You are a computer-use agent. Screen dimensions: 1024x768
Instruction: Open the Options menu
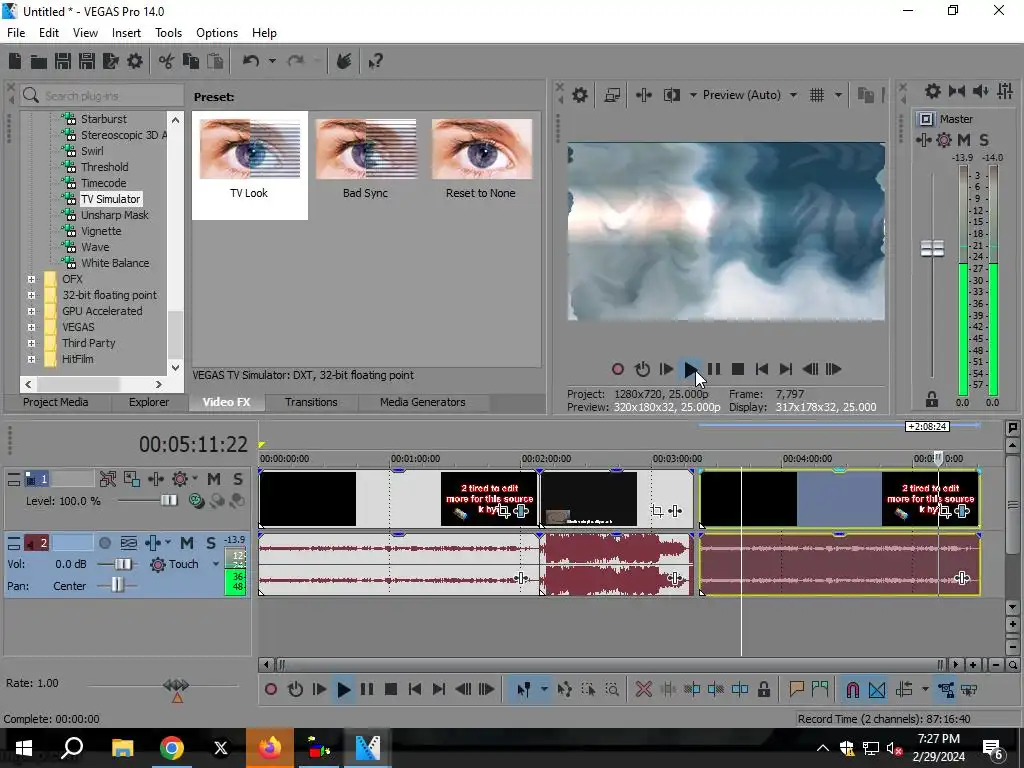tap(217, 33)
